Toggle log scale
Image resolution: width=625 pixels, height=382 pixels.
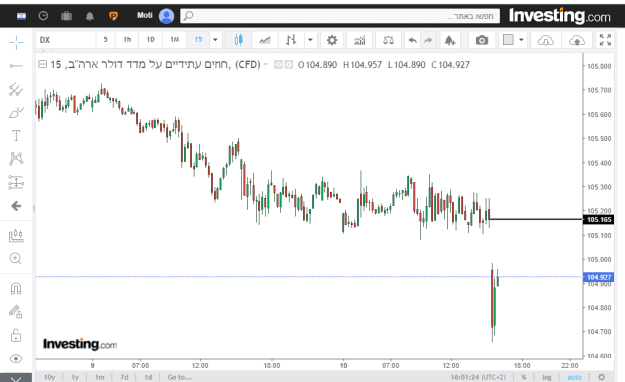547,377
